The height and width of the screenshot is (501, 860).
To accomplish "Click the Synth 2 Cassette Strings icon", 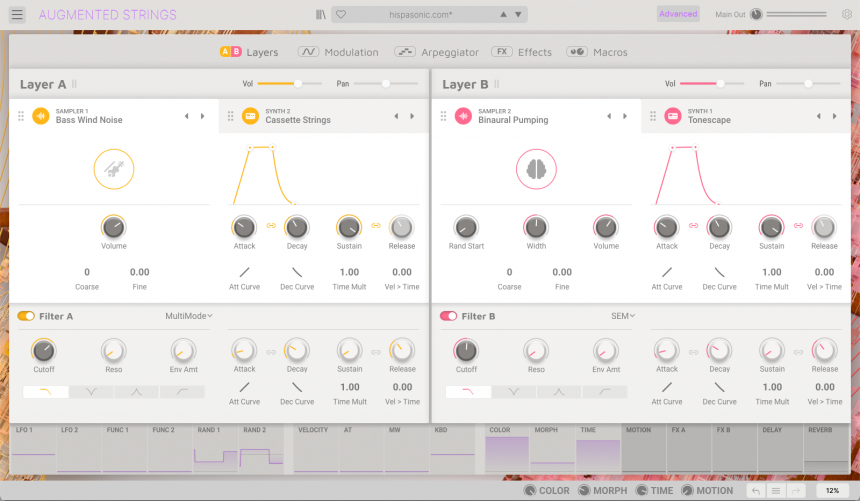I will (251, 116).
